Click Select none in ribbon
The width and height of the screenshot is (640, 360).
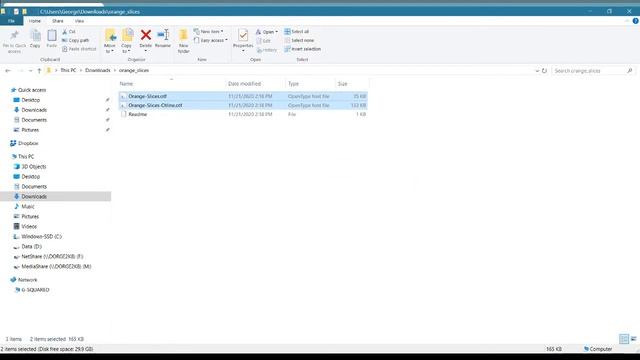point(299,40)
